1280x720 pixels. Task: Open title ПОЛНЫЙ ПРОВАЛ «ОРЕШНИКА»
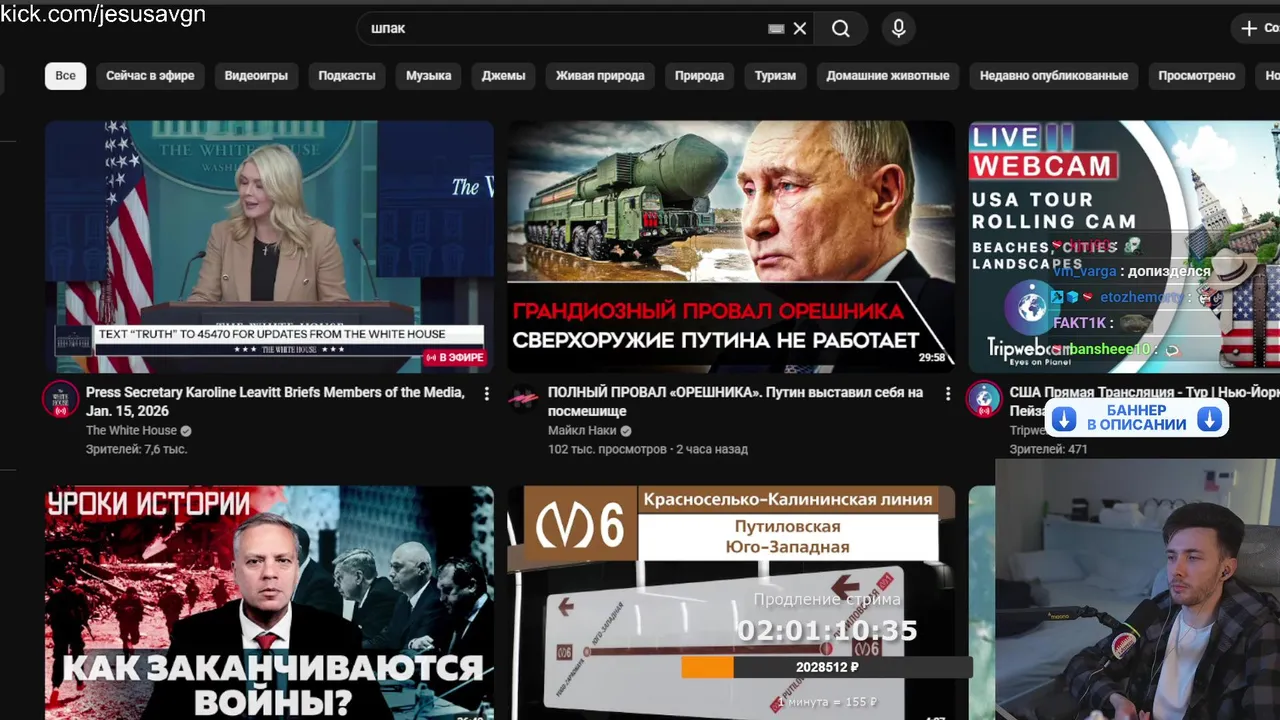(735, 402)
